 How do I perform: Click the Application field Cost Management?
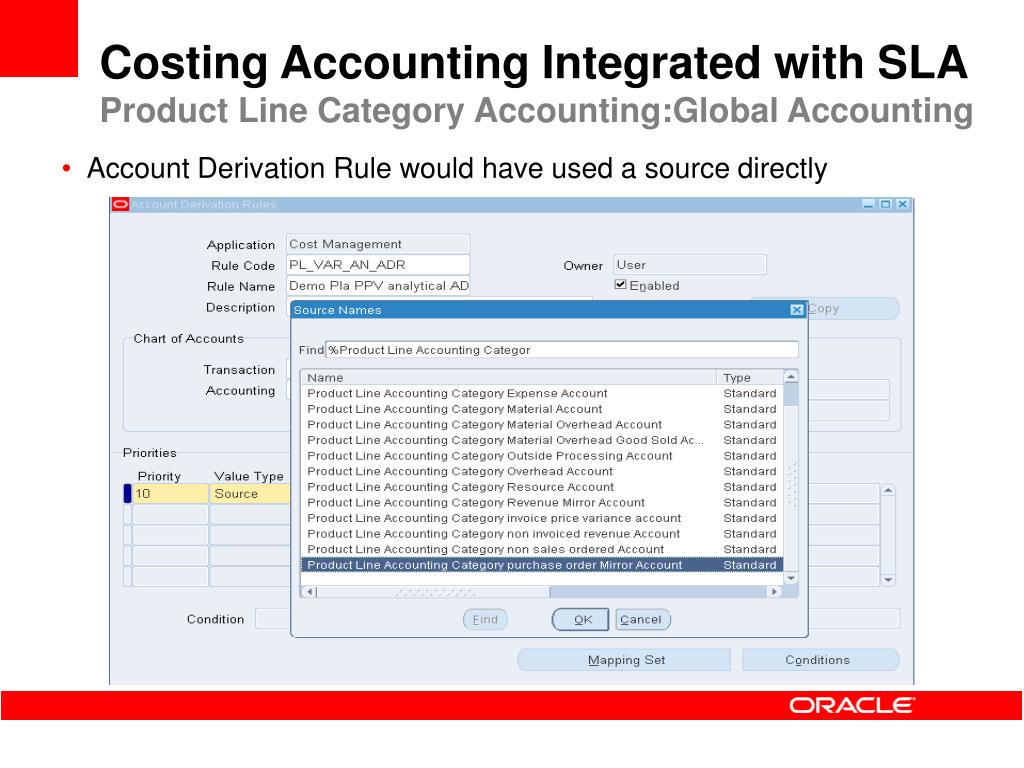coord(377,244)
